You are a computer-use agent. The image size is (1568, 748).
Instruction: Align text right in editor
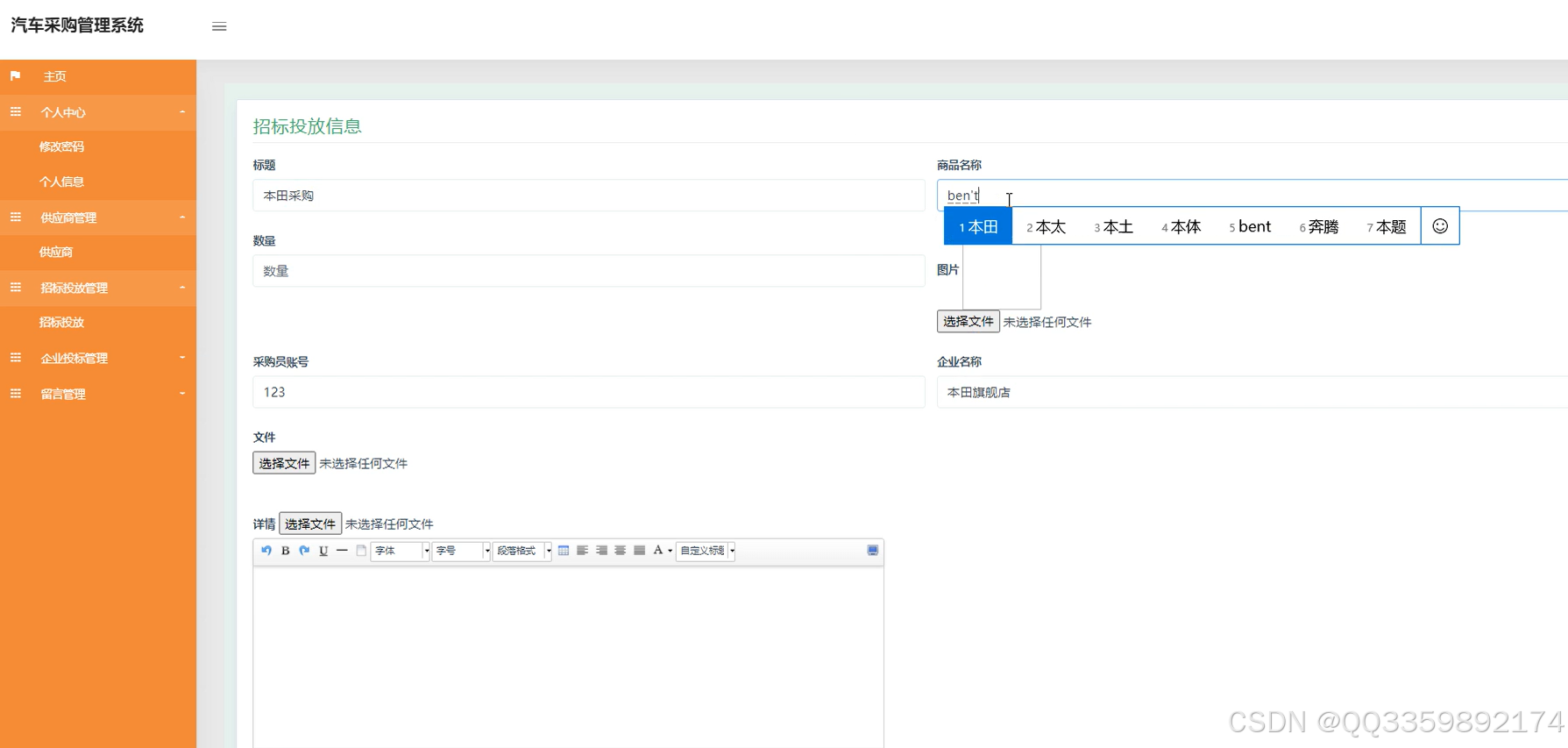(x=601, y=551)
